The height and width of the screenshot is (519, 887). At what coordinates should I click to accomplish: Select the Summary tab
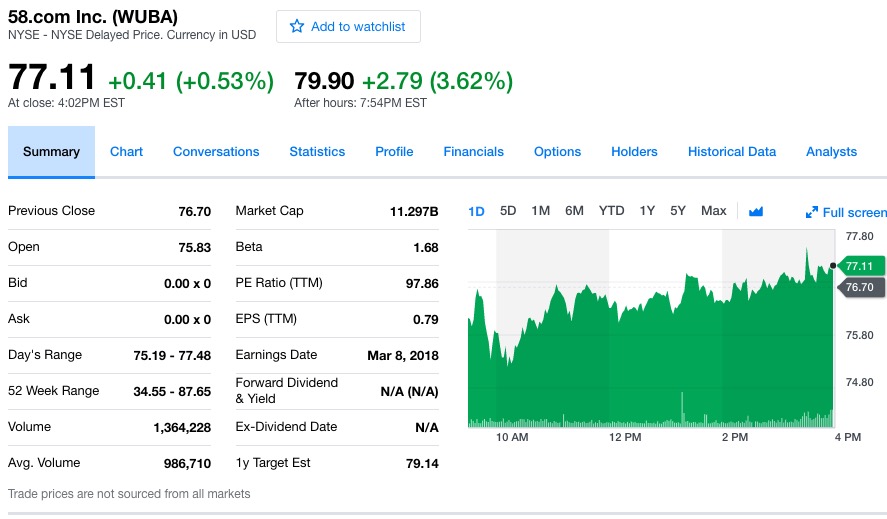point(51,152)
